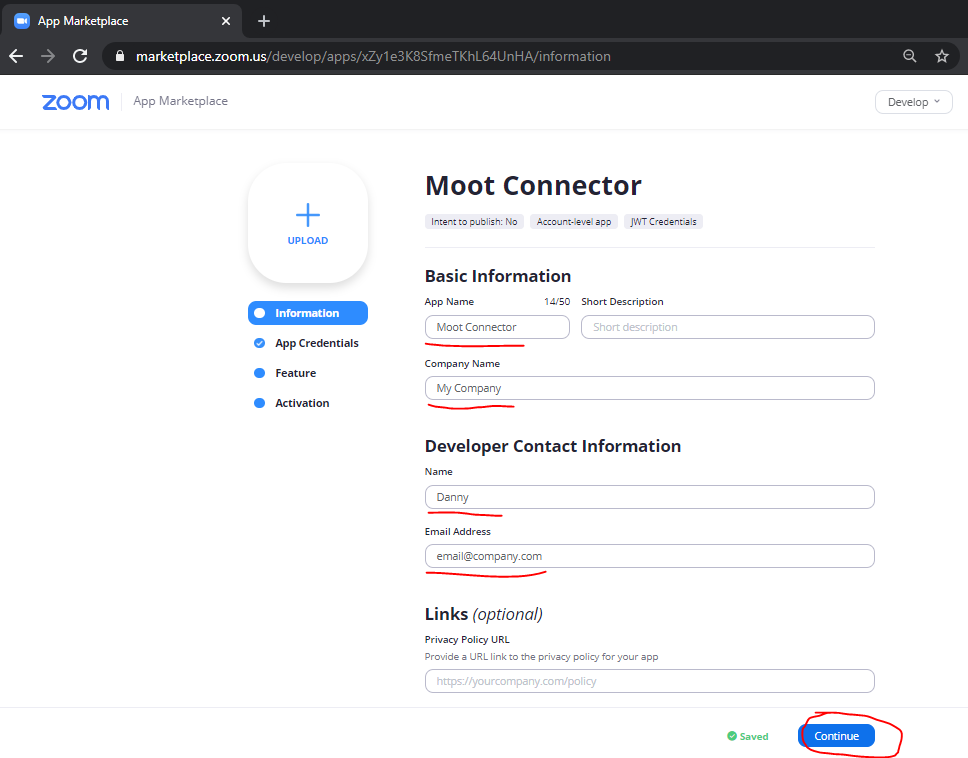This screenshot has height=758, width=968.
Task: Click the Zoom logo
Action: pos(75,102)
